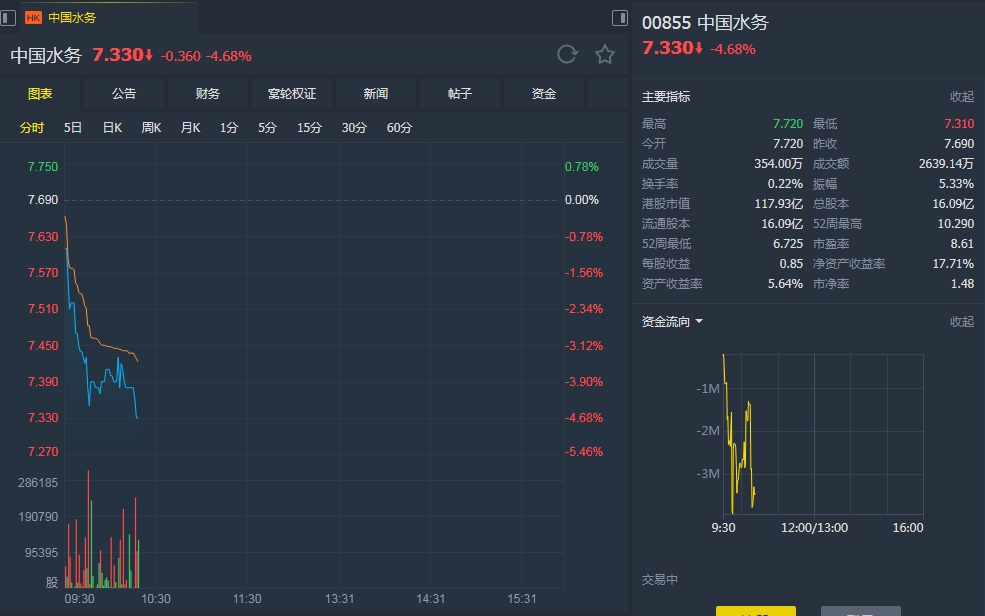
Task: Click the -4.68% percent axis label
Action: (584, 418)
